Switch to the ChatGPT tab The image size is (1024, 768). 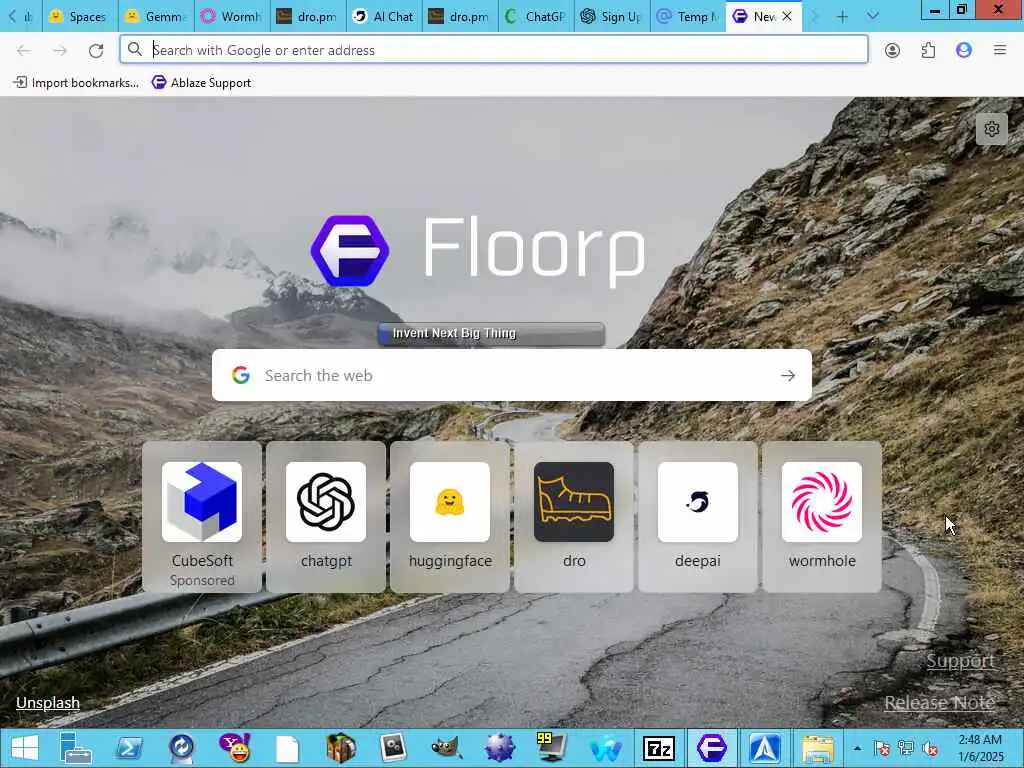click(x=536, y=16)
